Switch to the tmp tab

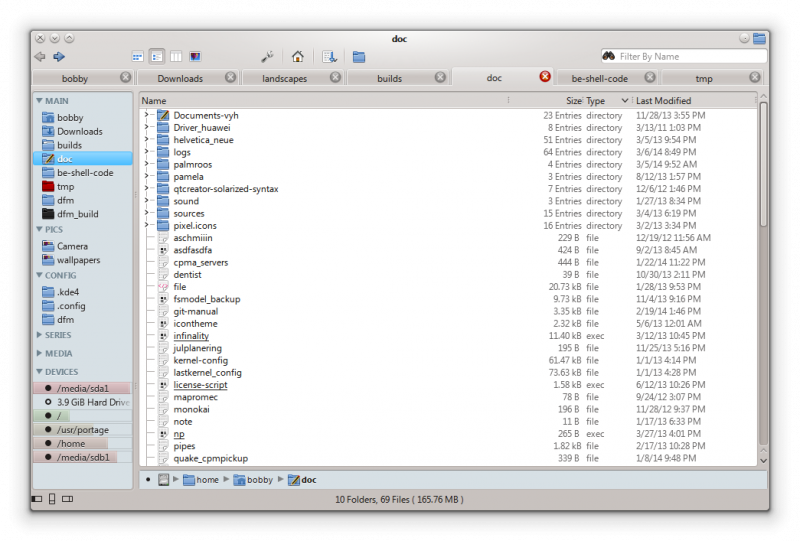[704, 79]
